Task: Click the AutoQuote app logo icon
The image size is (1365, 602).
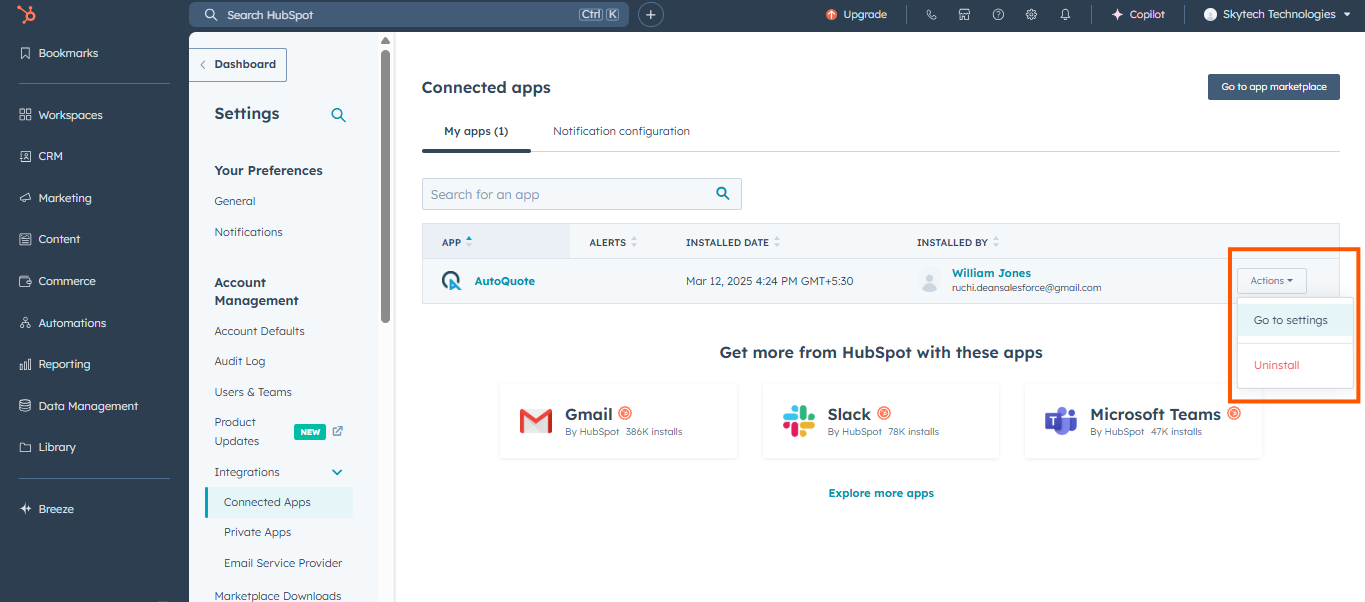Action: (x=452, y=281)
